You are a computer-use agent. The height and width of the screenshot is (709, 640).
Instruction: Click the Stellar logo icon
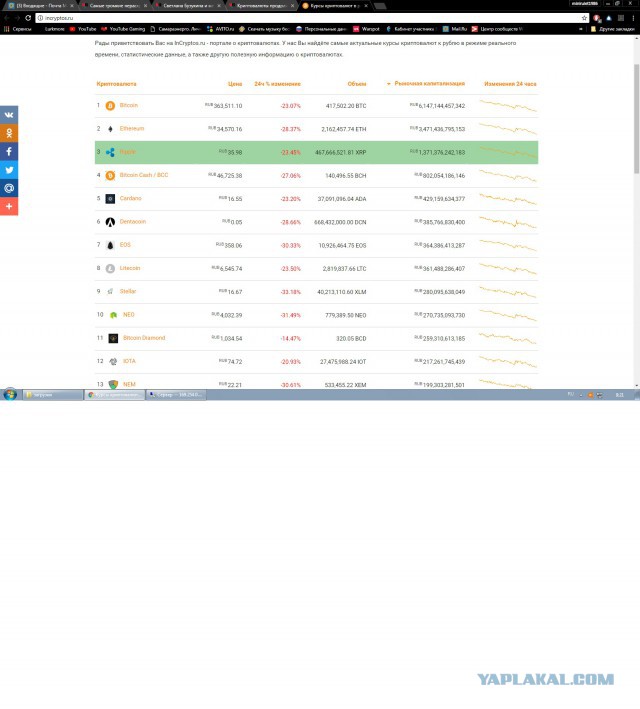click(110, 292)
